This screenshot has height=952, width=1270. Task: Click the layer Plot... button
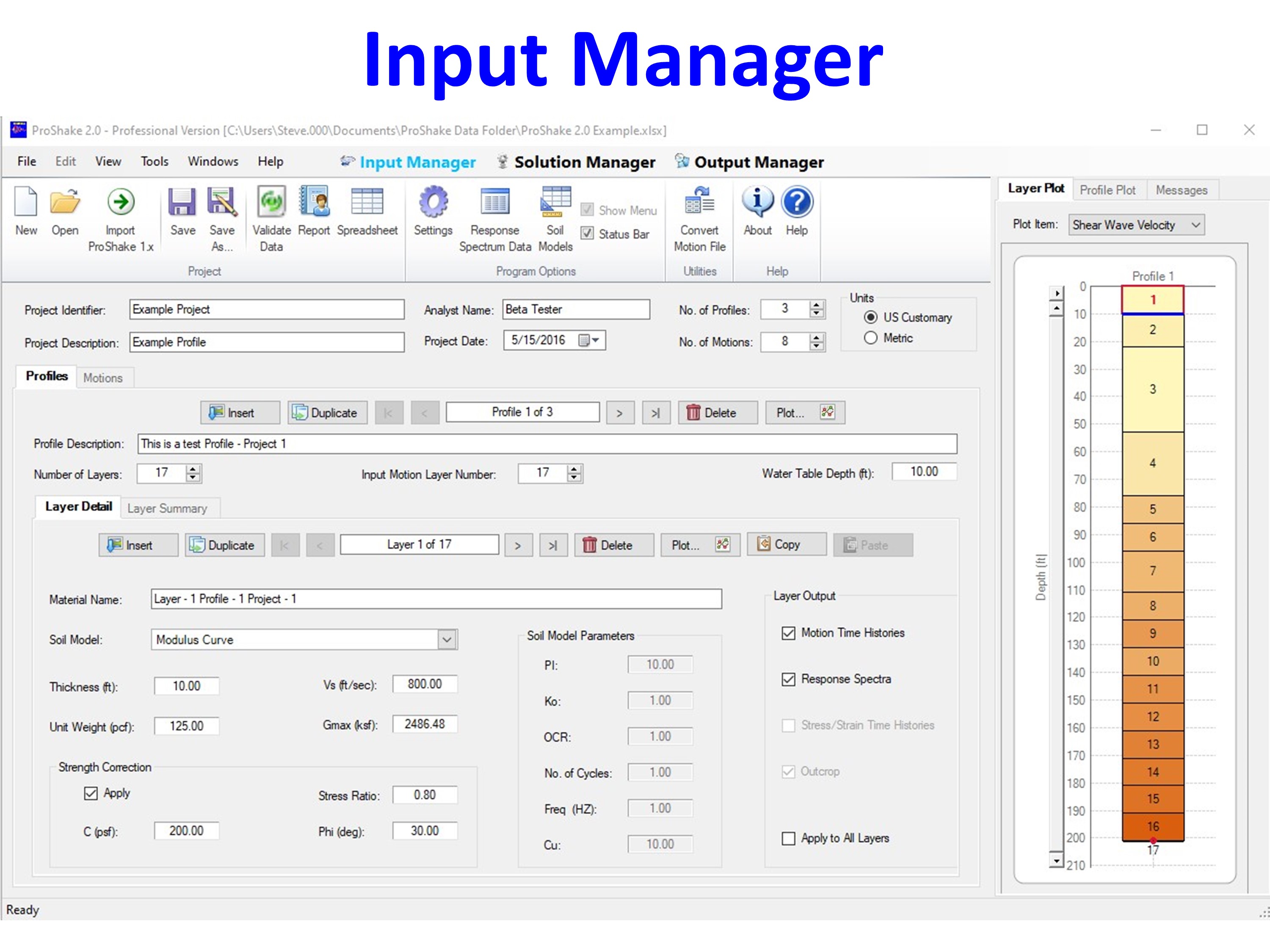pos(700,545)
